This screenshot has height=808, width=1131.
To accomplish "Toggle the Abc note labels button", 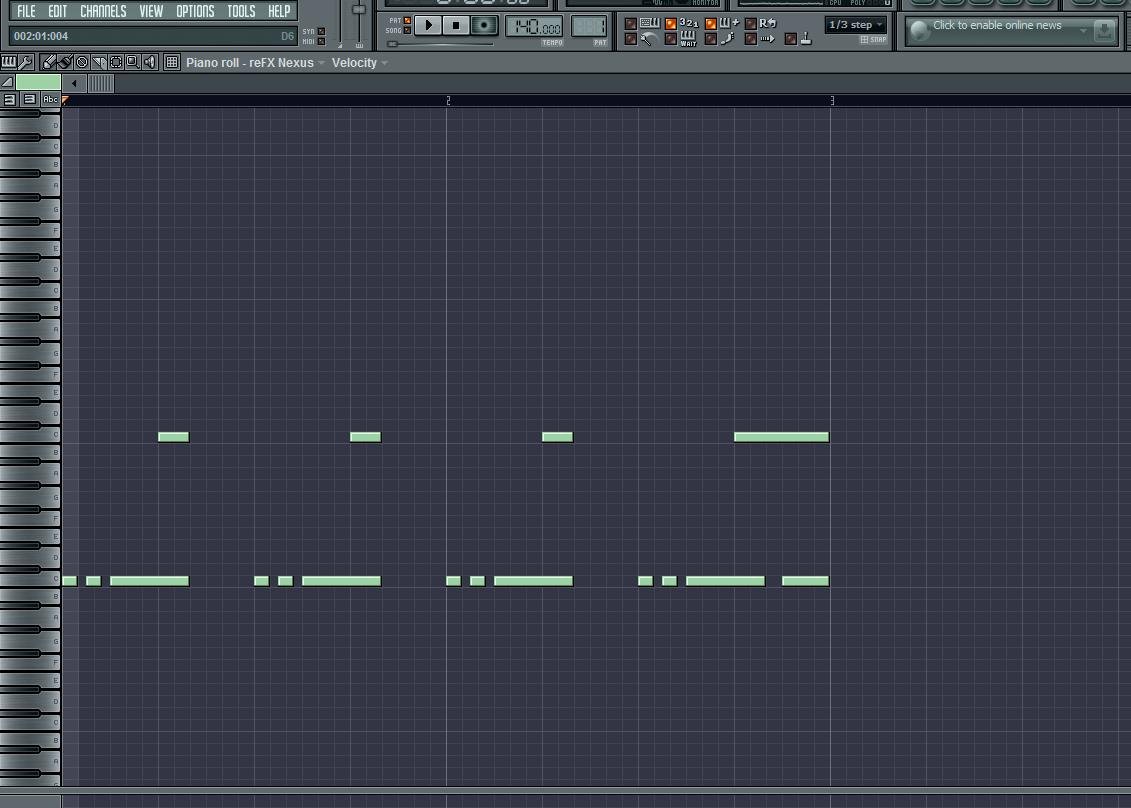I will tap(50, 100).
